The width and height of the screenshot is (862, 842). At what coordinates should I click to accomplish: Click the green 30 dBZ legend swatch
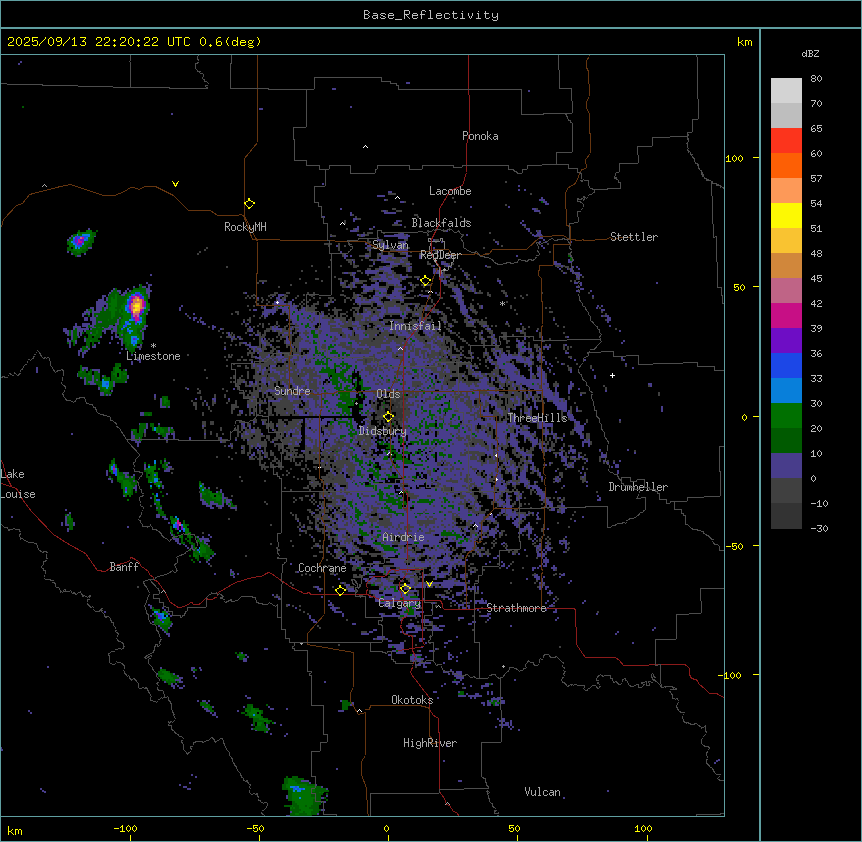786,416
